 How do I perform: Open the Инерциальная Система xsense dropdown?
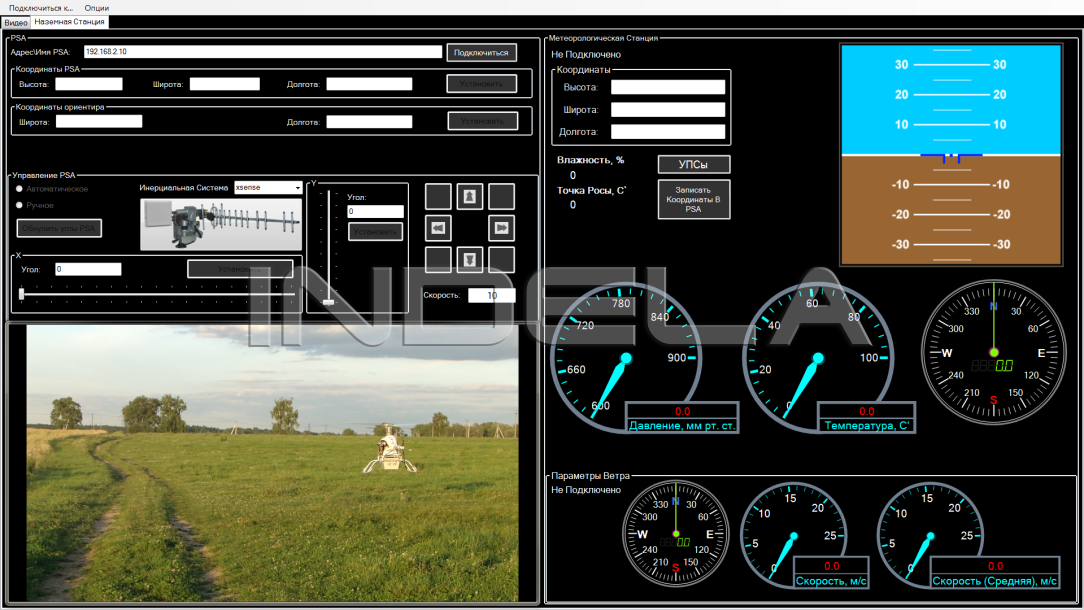(268, 187)
